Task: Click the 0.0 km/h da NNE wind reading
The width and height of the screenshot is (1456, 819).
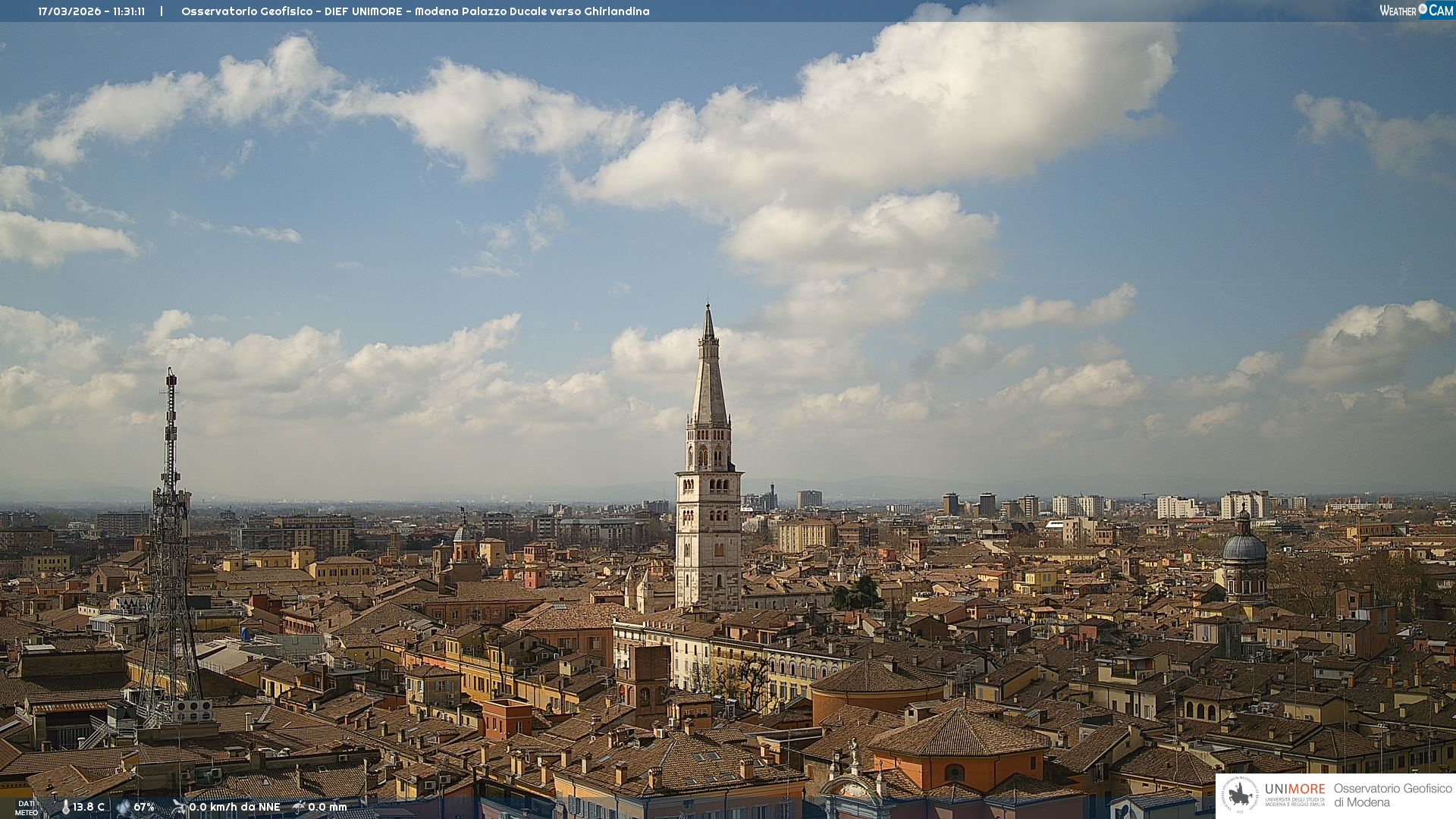Action: point(234,807)
